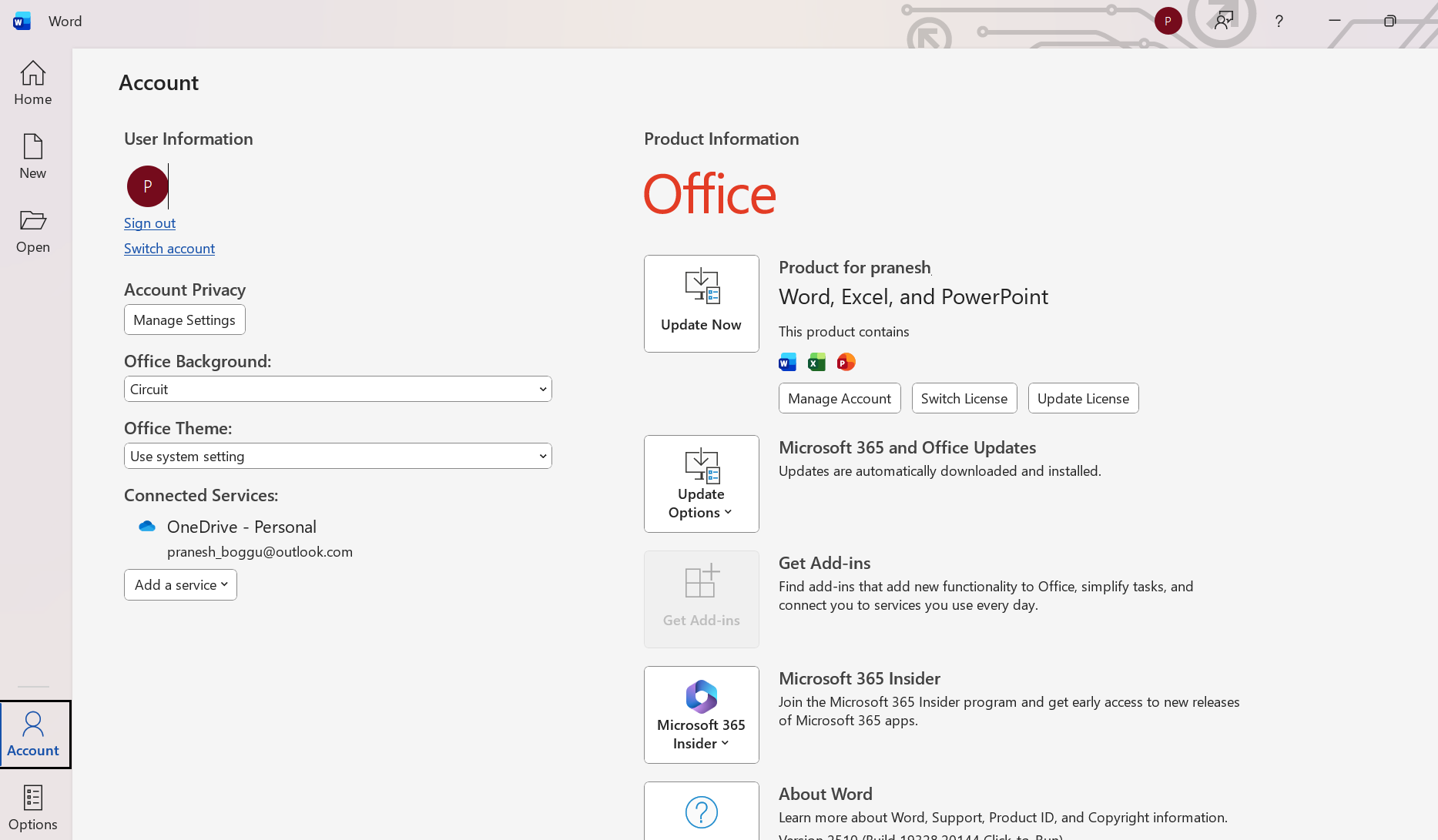Screen dimensions: 1438x840
Task: Click the pranesh_boggu@outlook.com email text
Action: point(260,551)
